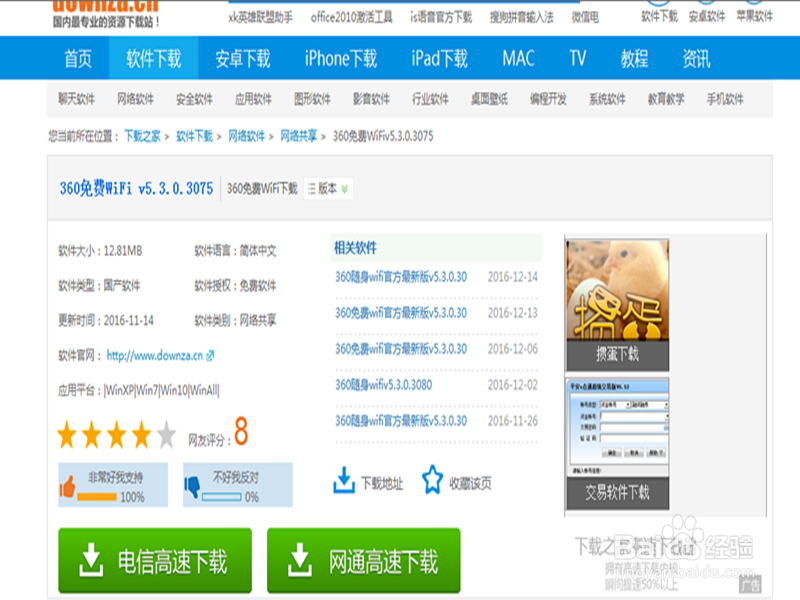Click the thumbs-up support icon
The height and width of the screenshot is (600, 800).
[x=67, y=486]
